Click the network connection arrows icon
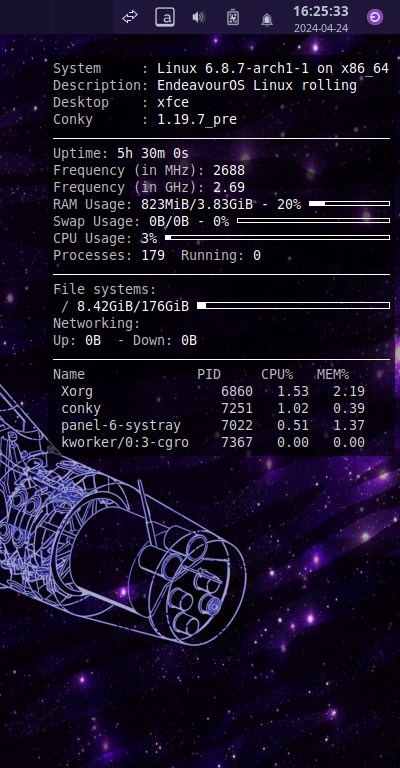 [x=130, y=18]
